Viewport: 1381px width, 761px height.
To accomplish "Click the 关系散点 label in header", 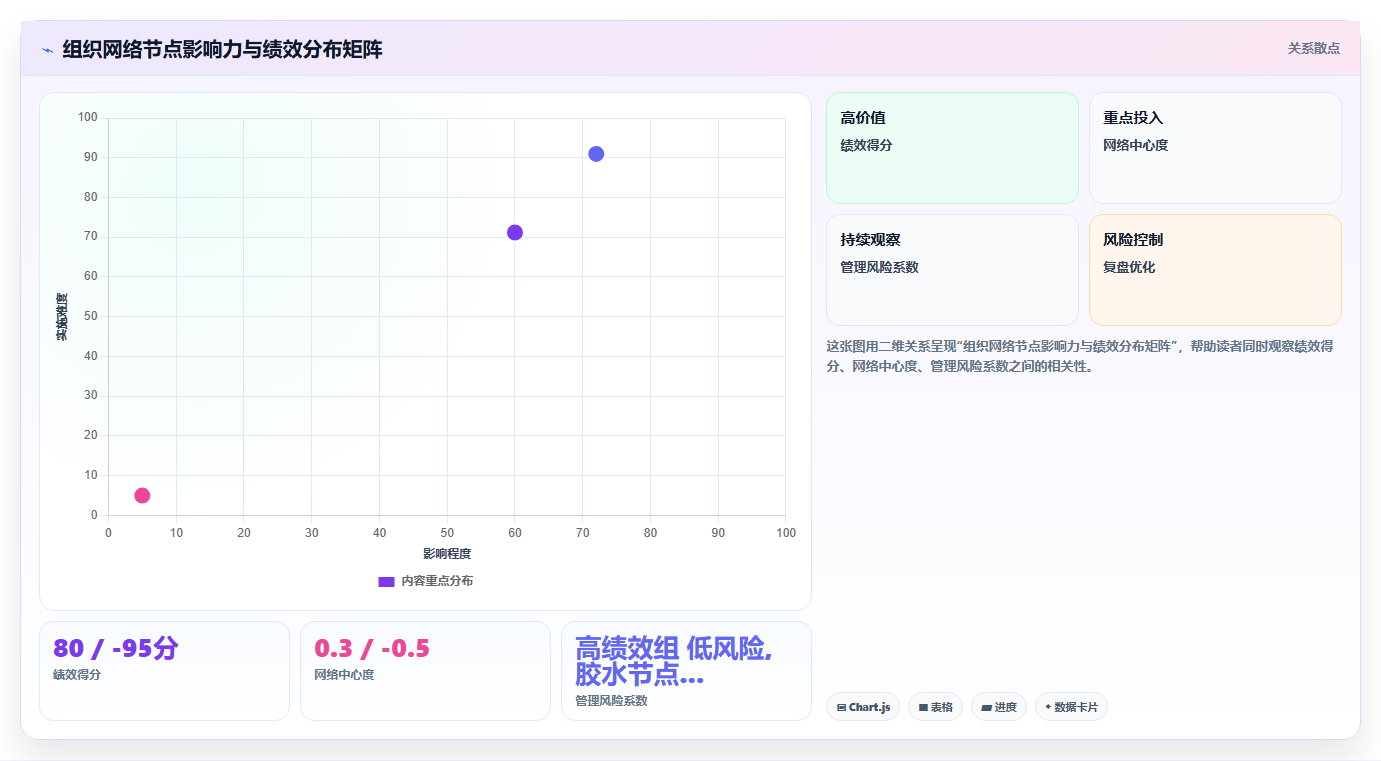I will [x=1313, y=48].
